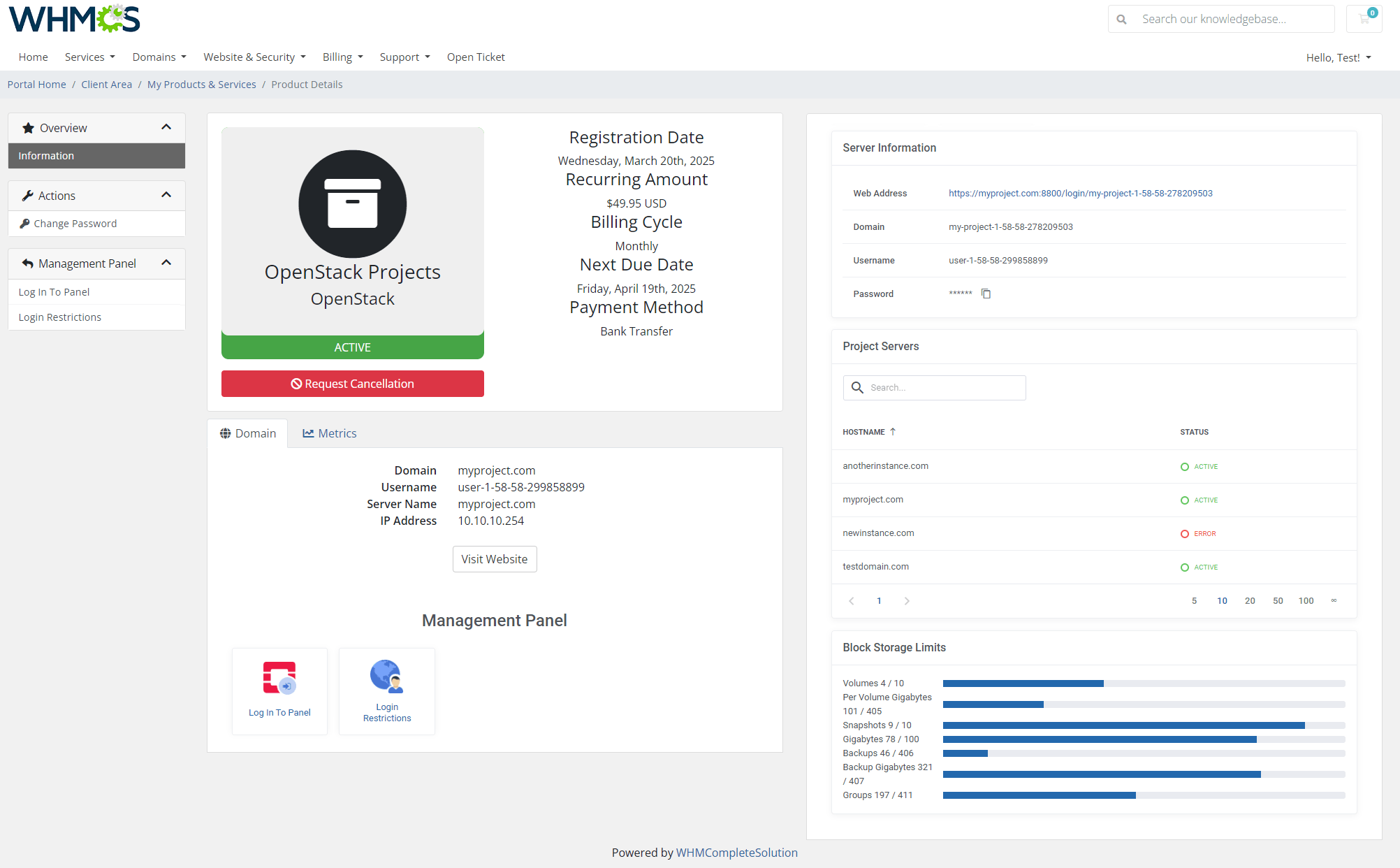Click the knowledgebase search magnifier icon
Viewport: 1400px width, 868px height.
(1121, 20)
